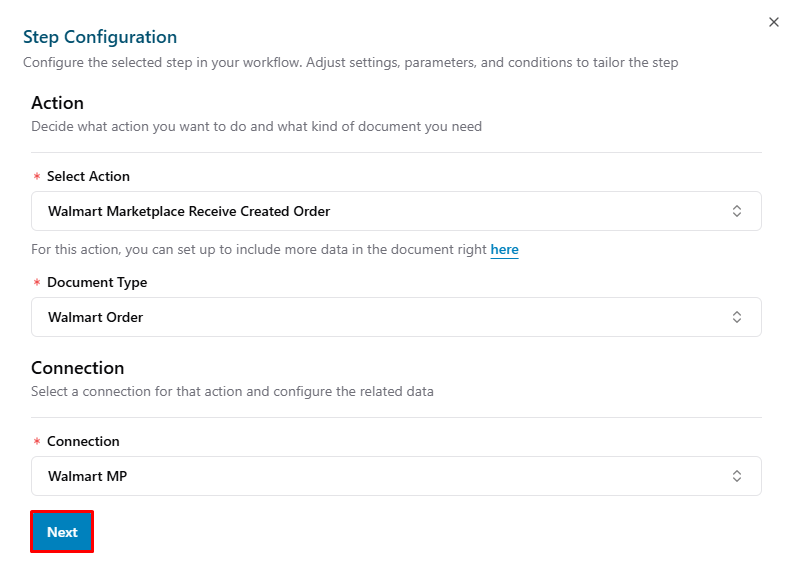Click 'Configure the selected step in your workflow' description
Image resolution: width=797 pixels, height=588 pixels.
pyautogui.click(x=351, y=63)
